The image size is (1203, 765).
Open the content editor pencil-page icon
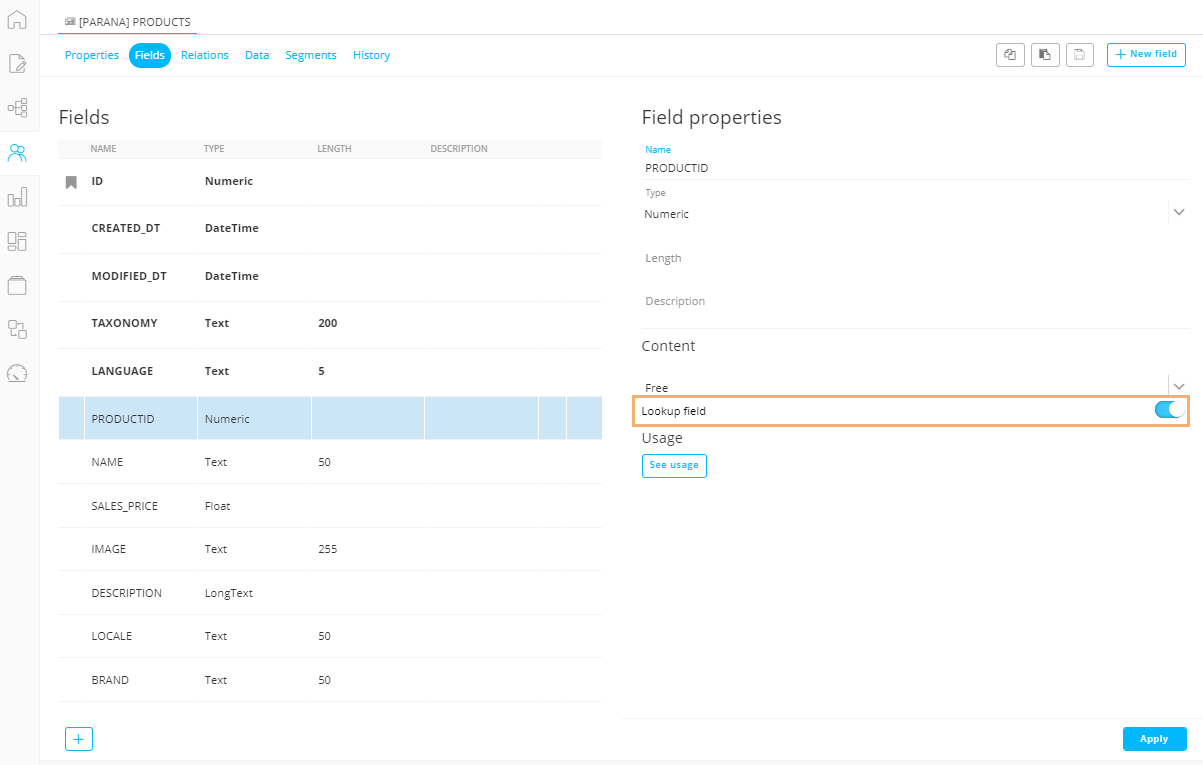[x=17, y=64]
